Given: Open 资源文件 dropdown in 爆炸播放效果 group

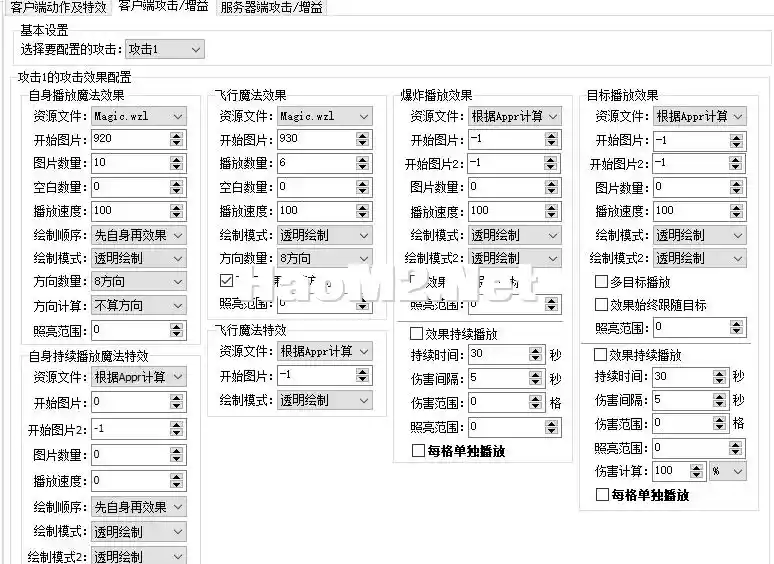Looking at the screenshot, I should (x=514, y=116).
